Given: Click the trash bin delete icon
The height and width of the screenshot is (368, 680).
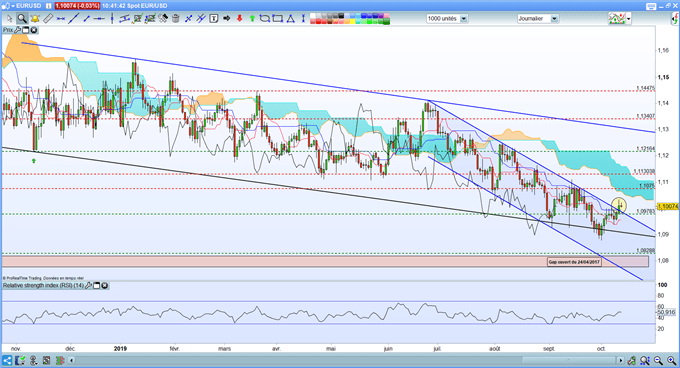Looking at the screenshot, I should pyautogui.click(x=176, y=19).
